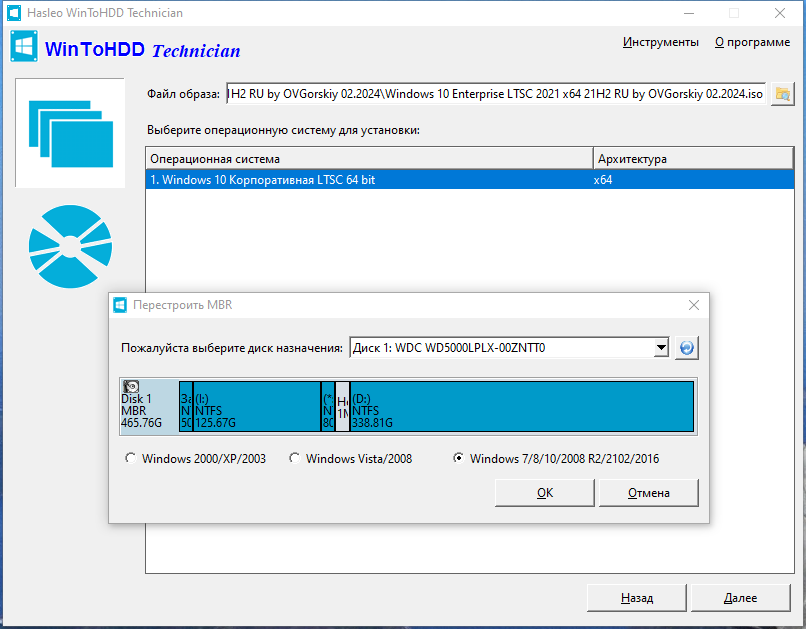Click the Перестроить MBR dialog title icon
The width and height of the screenshot is (806, 629).
120,305
